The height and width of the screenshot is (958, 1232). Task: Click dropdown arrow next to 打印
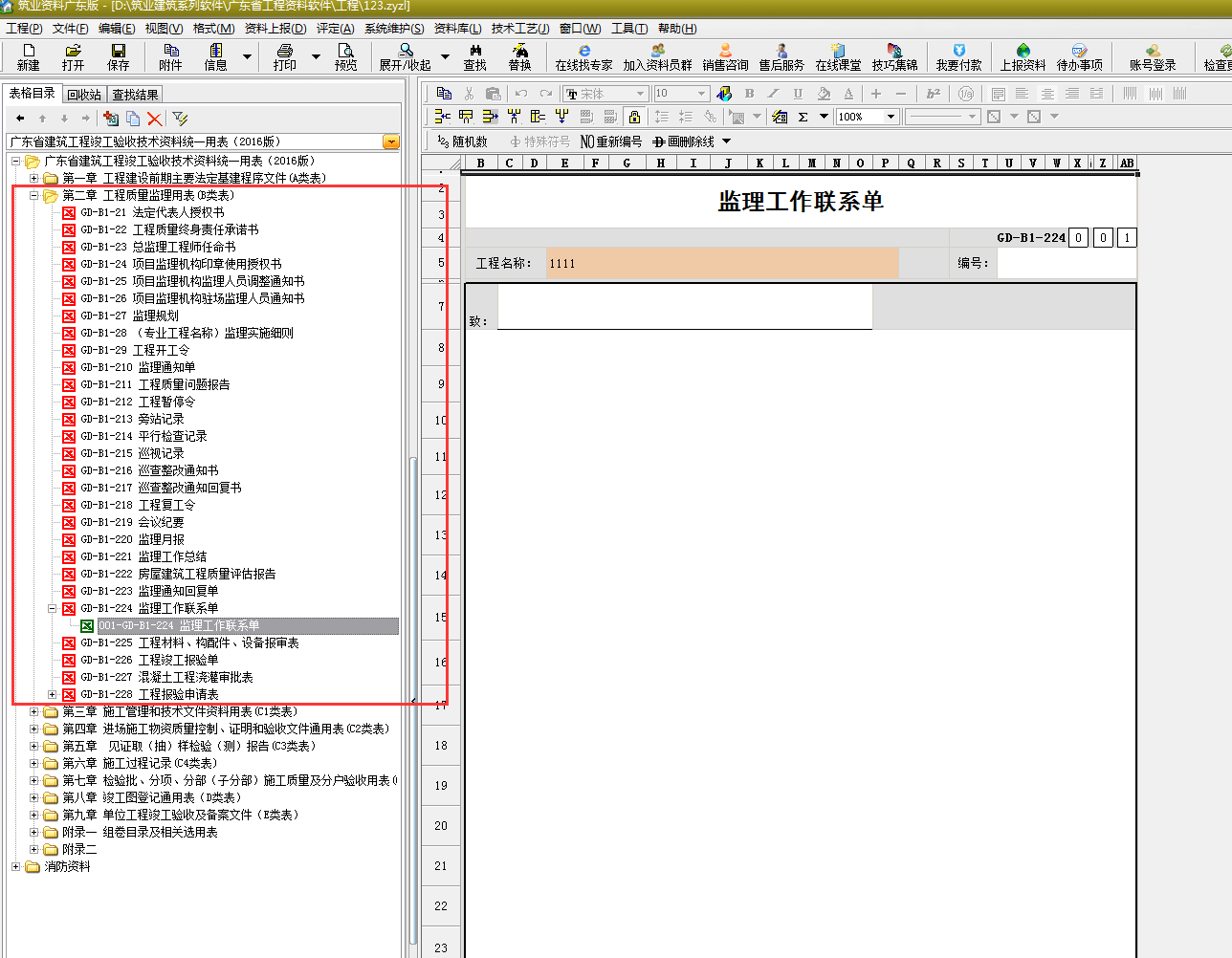pos(317,57)
